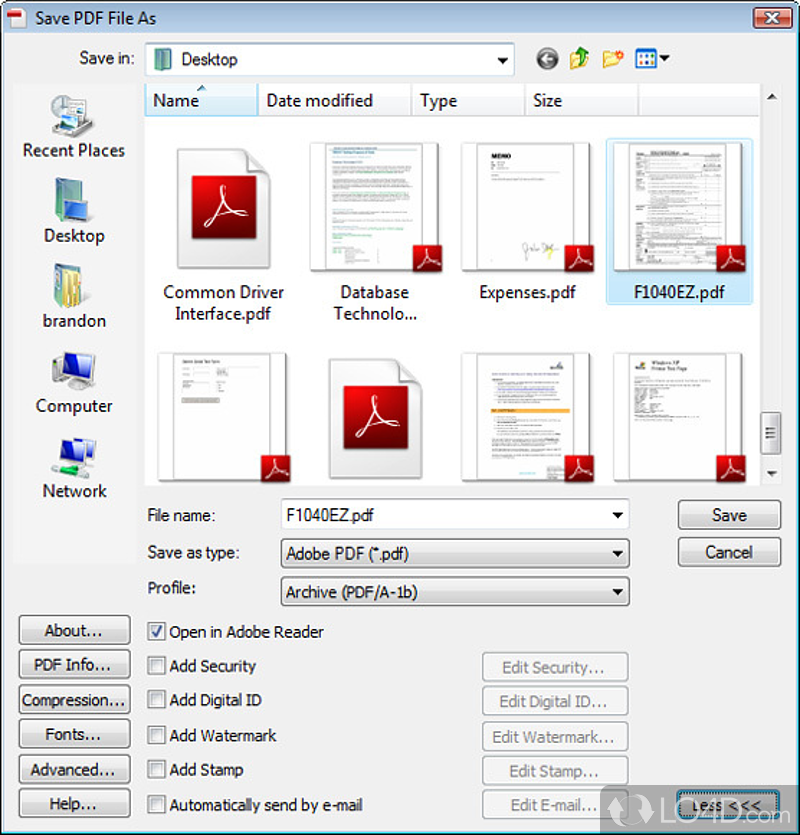Click Edit Stamp button
Image resolution: width=800 pixels, height=835 pixels.
pos(554,771)
